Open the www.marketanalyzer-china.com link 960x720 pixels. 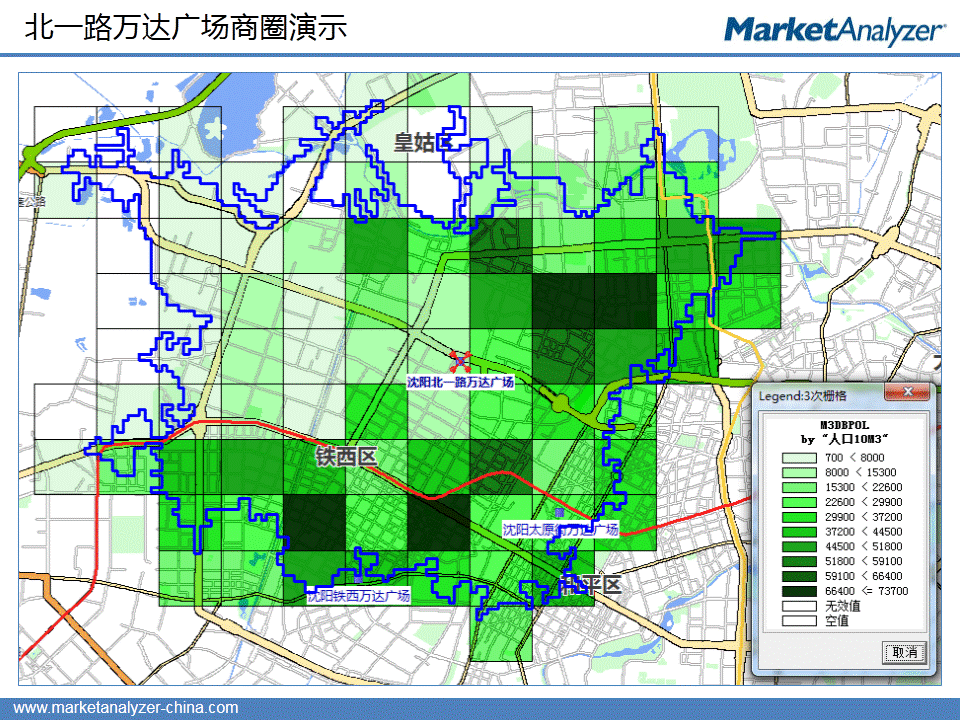[x=125, y=708]
